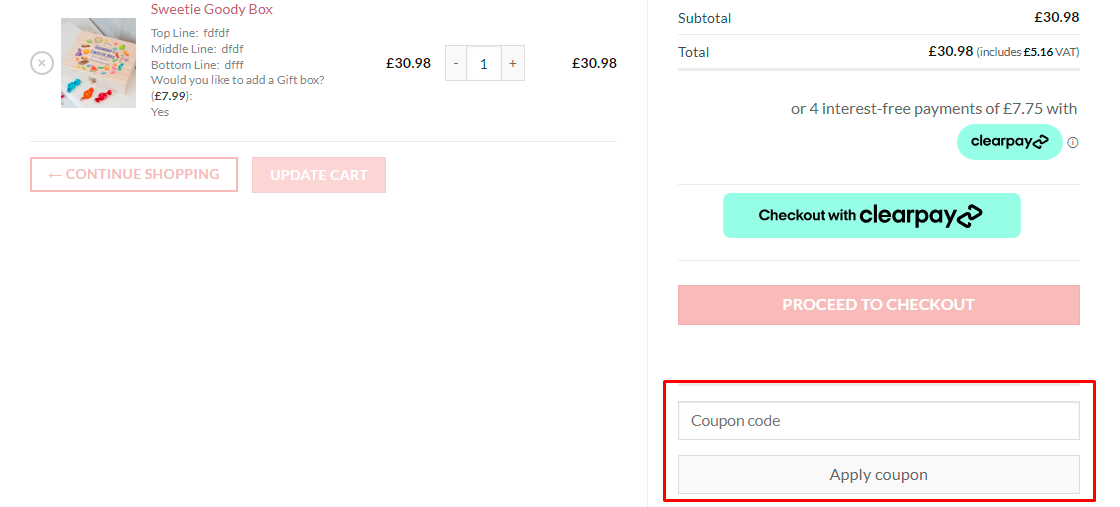The image size is (1120, 507).
Task: Increase quantity with the plus button
Action: (x=512, y=63)
